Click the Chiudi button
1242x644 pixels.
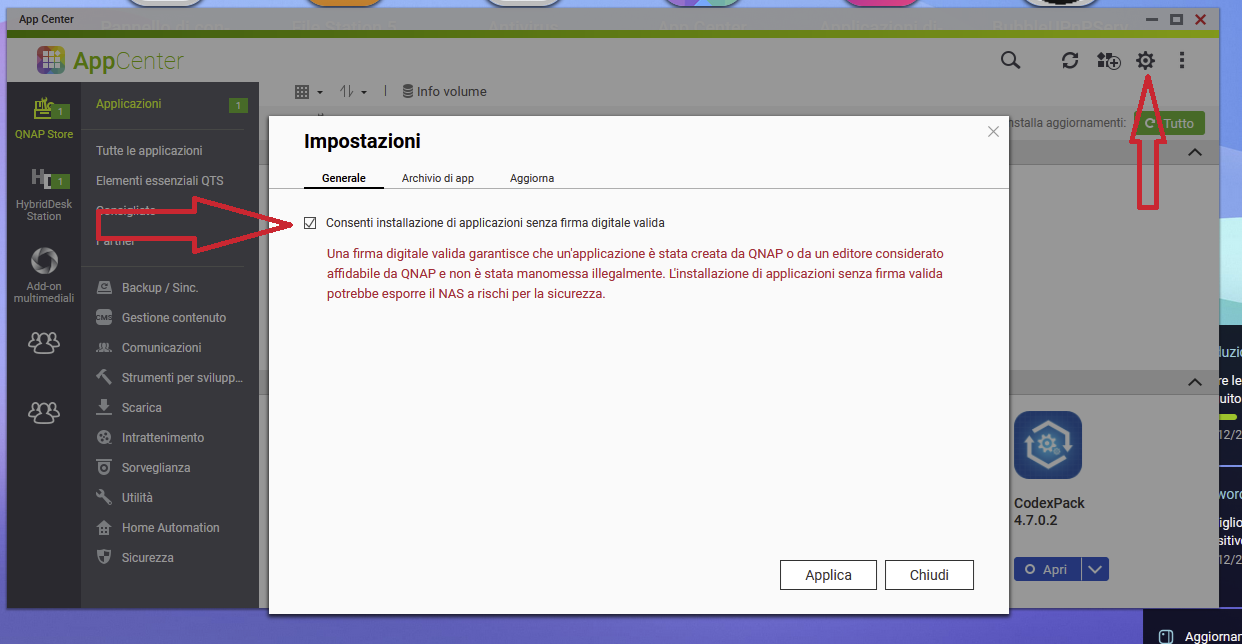click(929, 575)
